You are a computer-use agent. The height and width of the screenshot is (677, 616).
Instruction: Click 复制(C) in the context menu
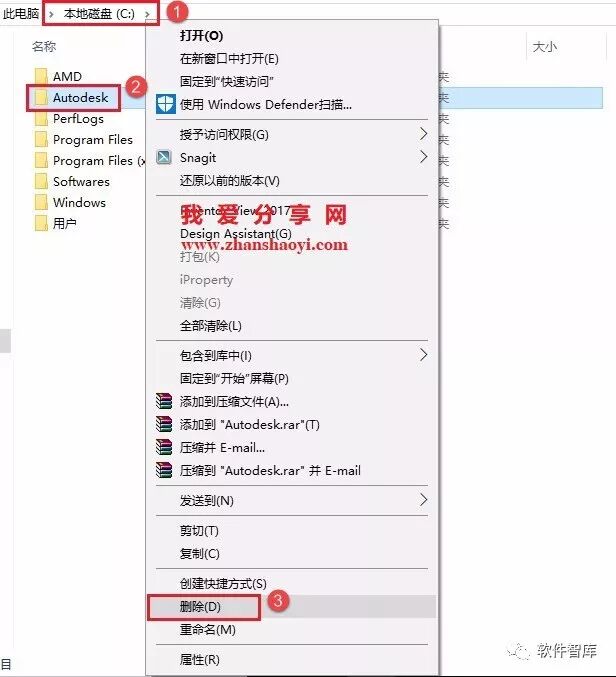200,554
